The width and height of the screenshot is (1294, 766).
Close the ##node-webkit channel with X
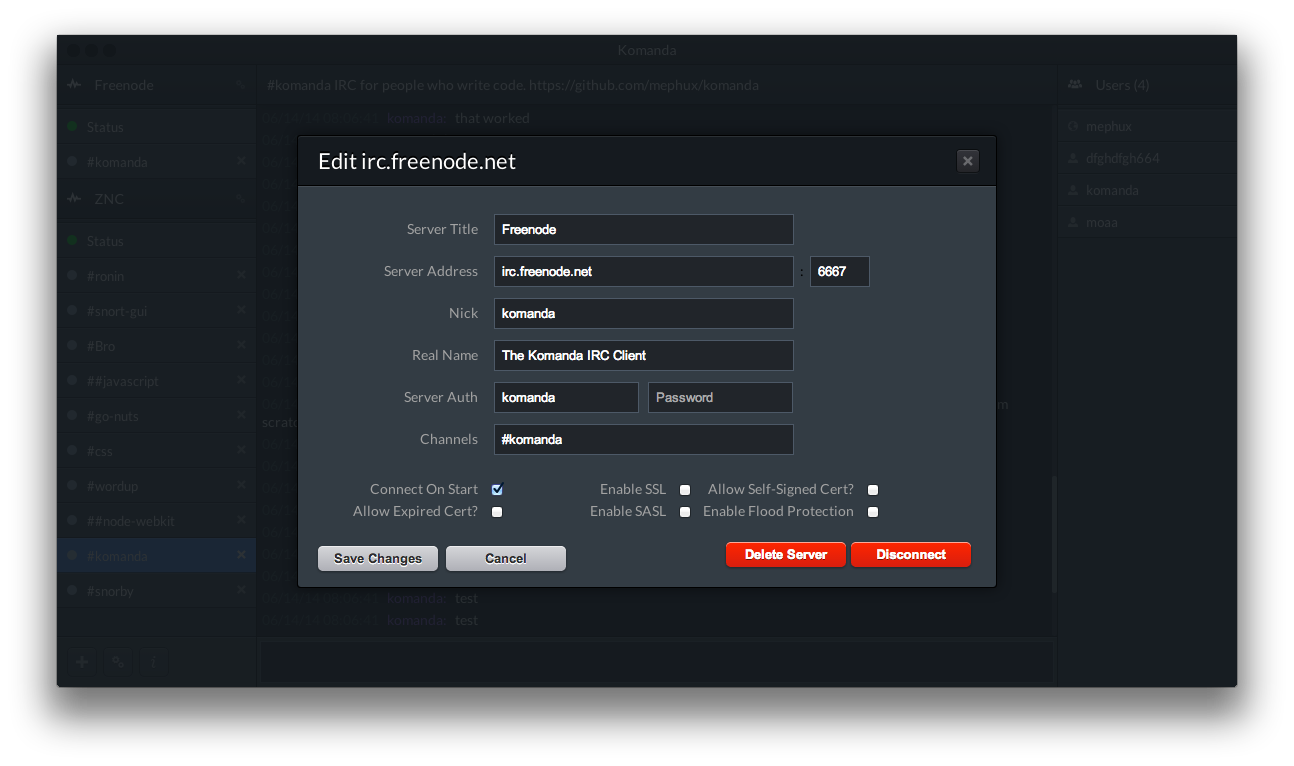241,520
